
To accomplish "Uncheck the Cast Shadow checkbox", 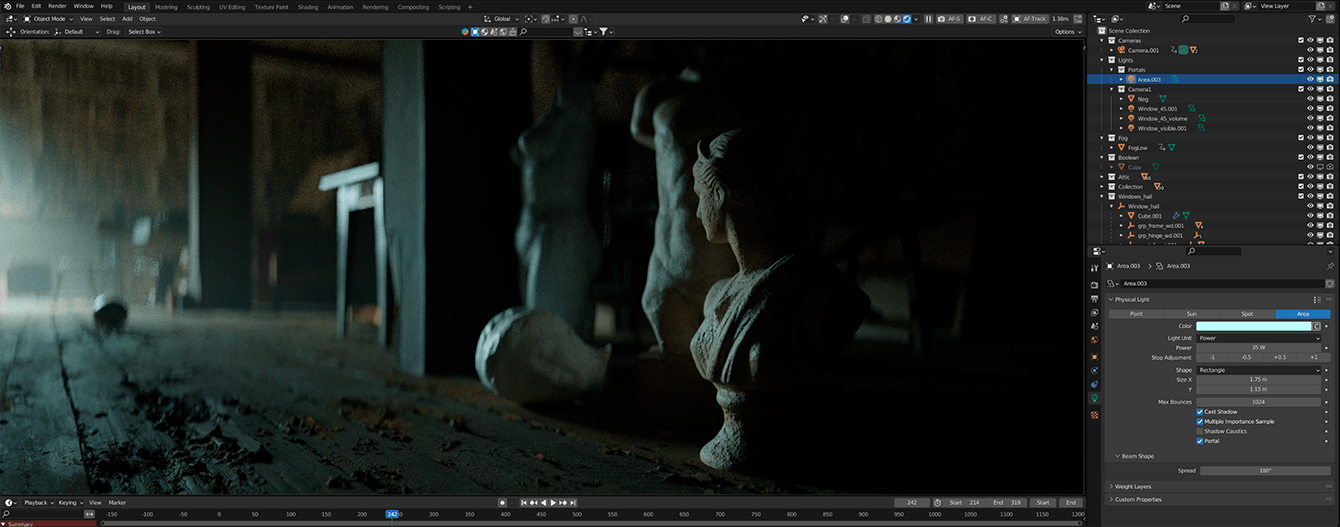I will 1200,412.
